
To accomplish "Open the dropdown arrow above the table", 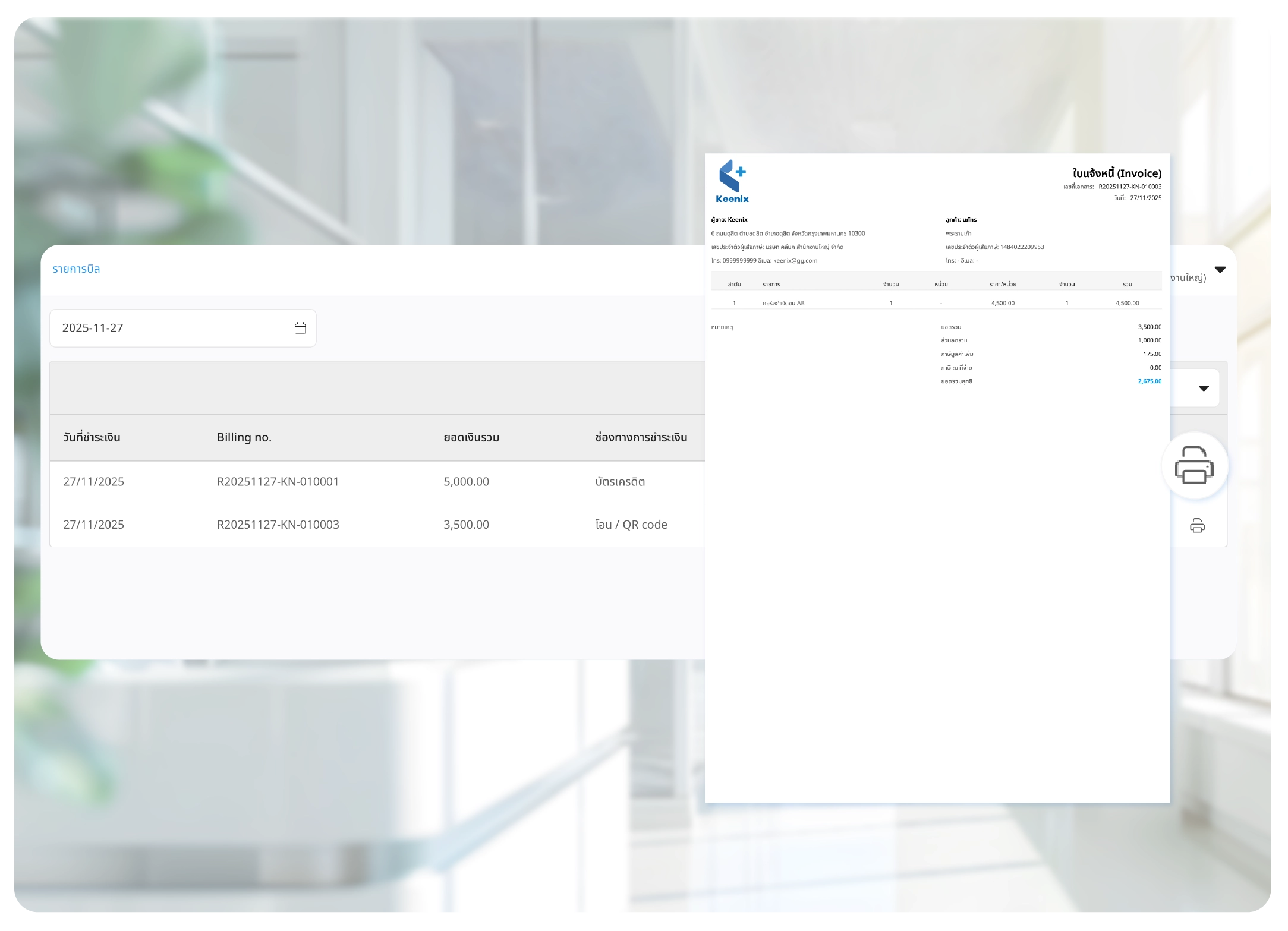I will tap(1204, 389).
